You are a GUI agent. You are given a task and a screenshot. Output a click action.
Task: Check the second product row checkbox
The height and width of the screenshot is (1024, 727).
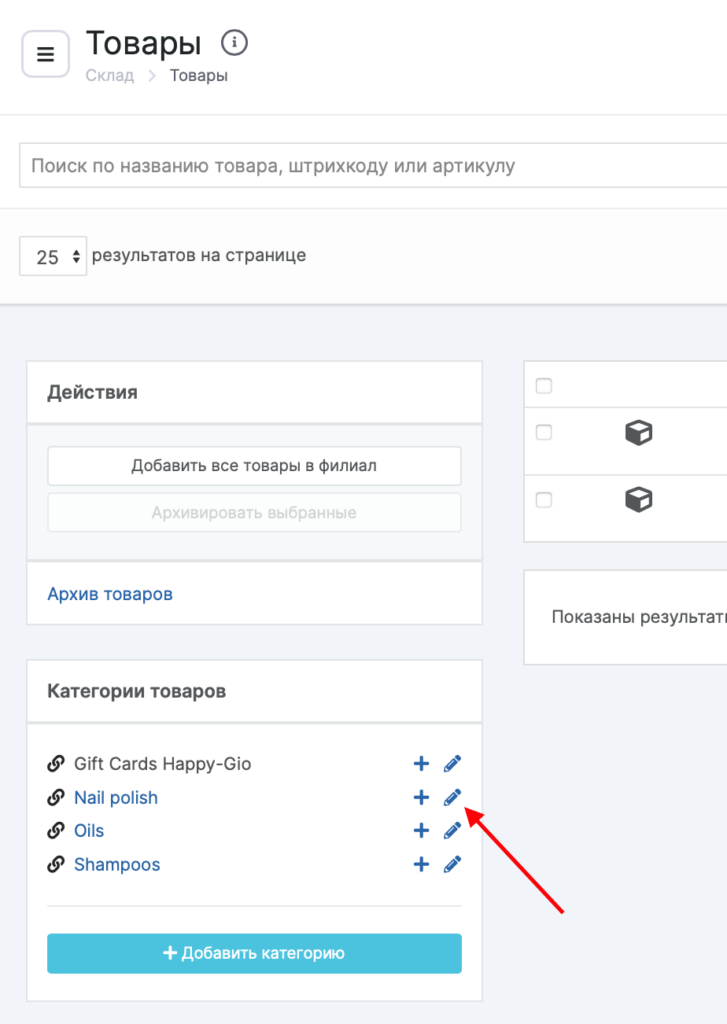[544, 500]
